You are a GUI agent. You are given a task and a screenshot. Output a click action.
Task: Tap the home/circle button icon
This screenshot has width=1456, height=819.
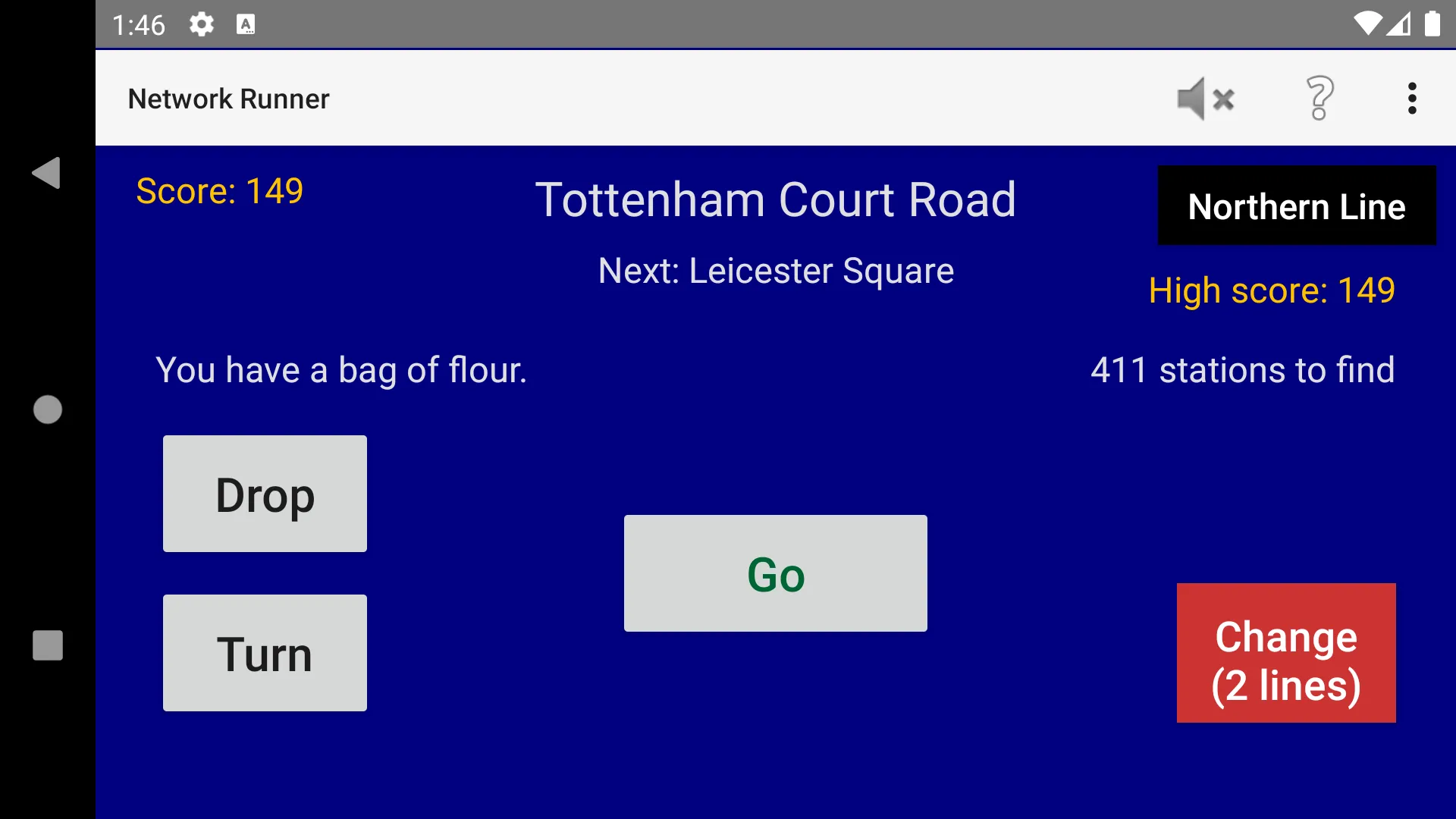point(47,409)
